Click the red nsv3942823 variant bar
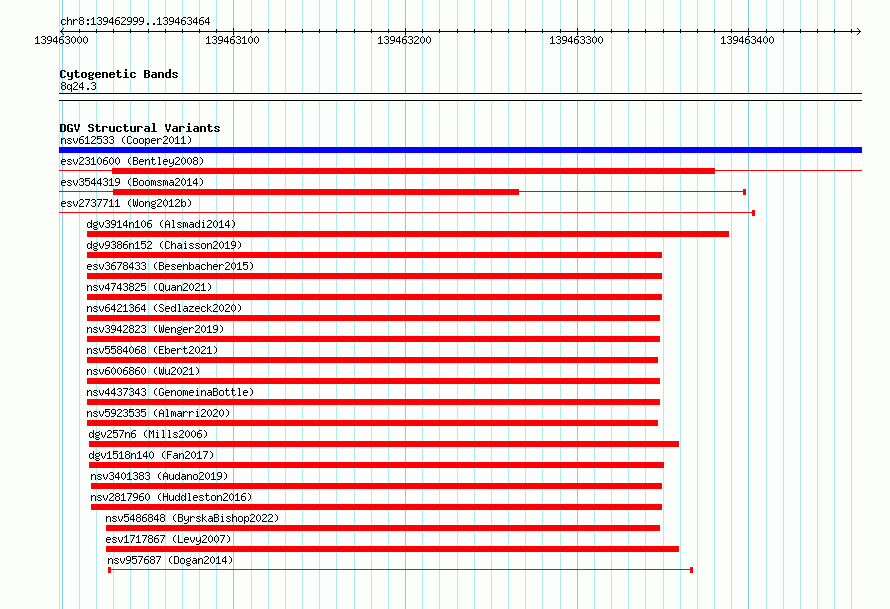Image resolution: width=890 pixels, height=609 pixels. click(x=373, y=339)
